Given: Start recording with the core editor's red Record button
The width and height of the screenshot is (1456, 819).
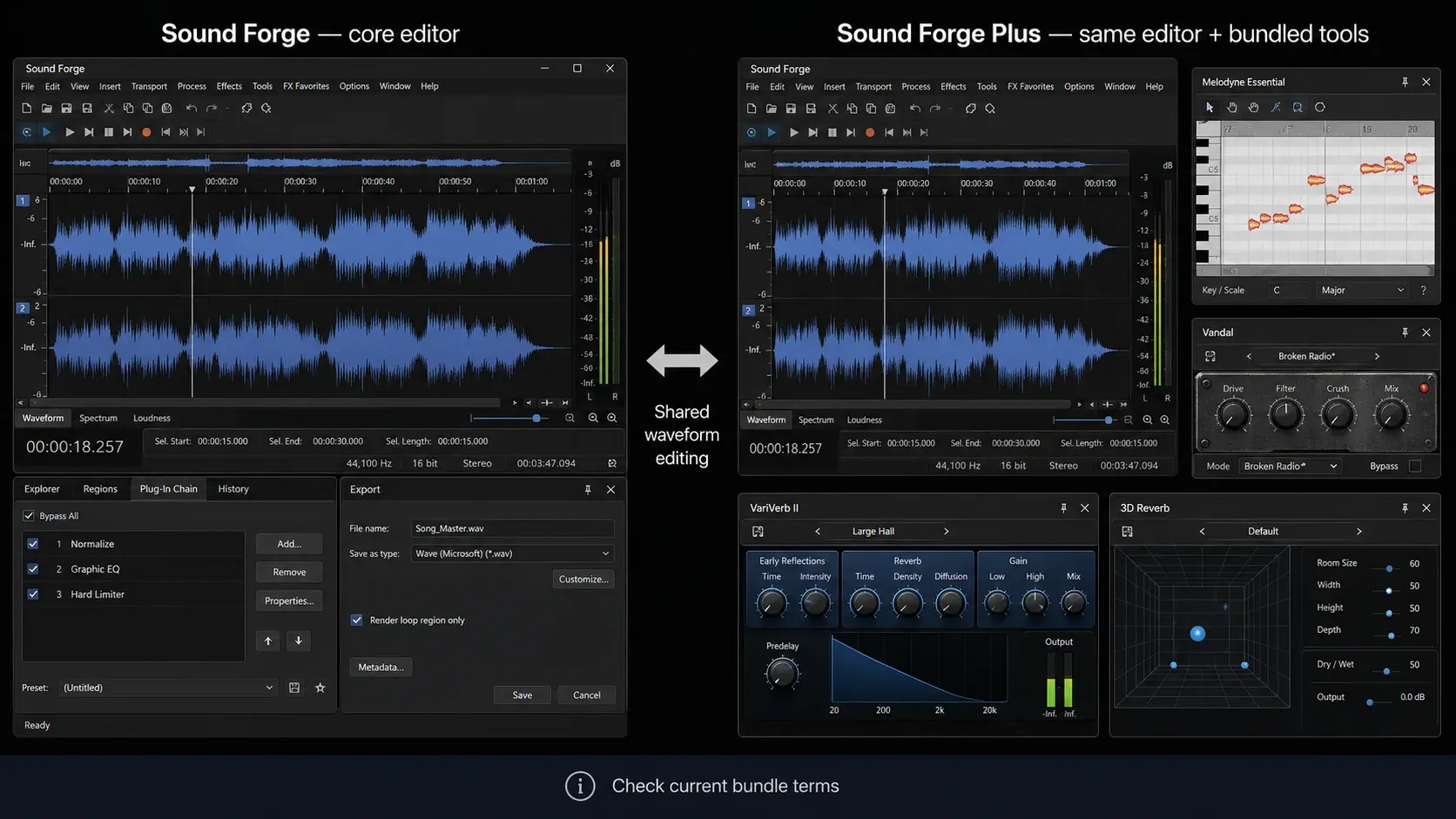Looking at the screenshot, I should tap(146, 132).
